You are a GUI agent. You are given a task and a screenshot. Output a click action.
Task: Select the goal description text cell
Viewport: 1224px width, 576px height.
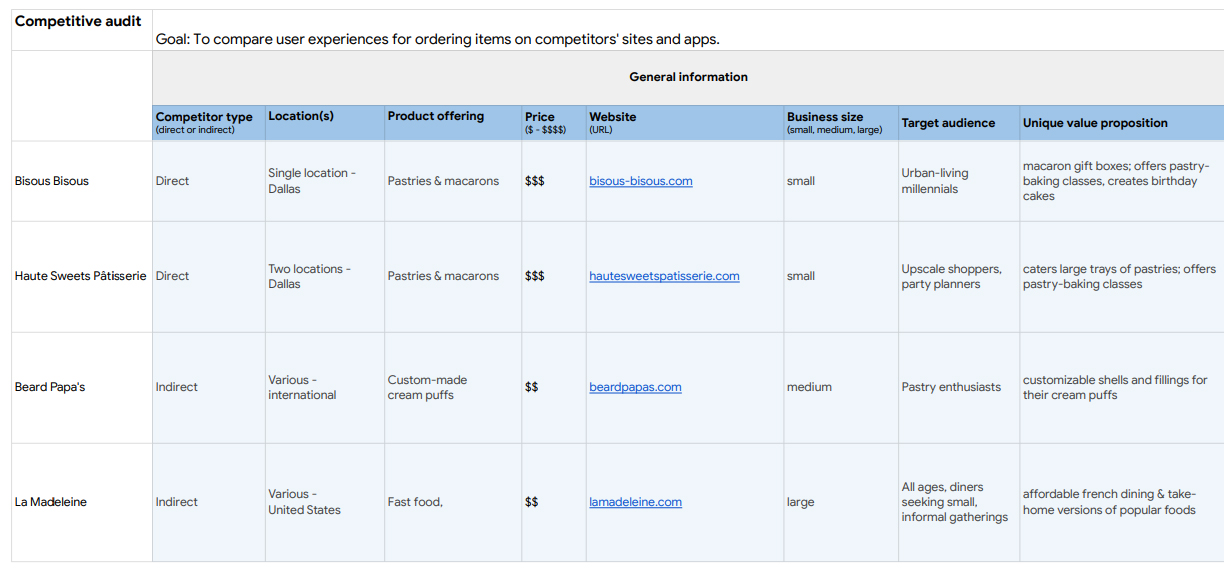point(437,39)
